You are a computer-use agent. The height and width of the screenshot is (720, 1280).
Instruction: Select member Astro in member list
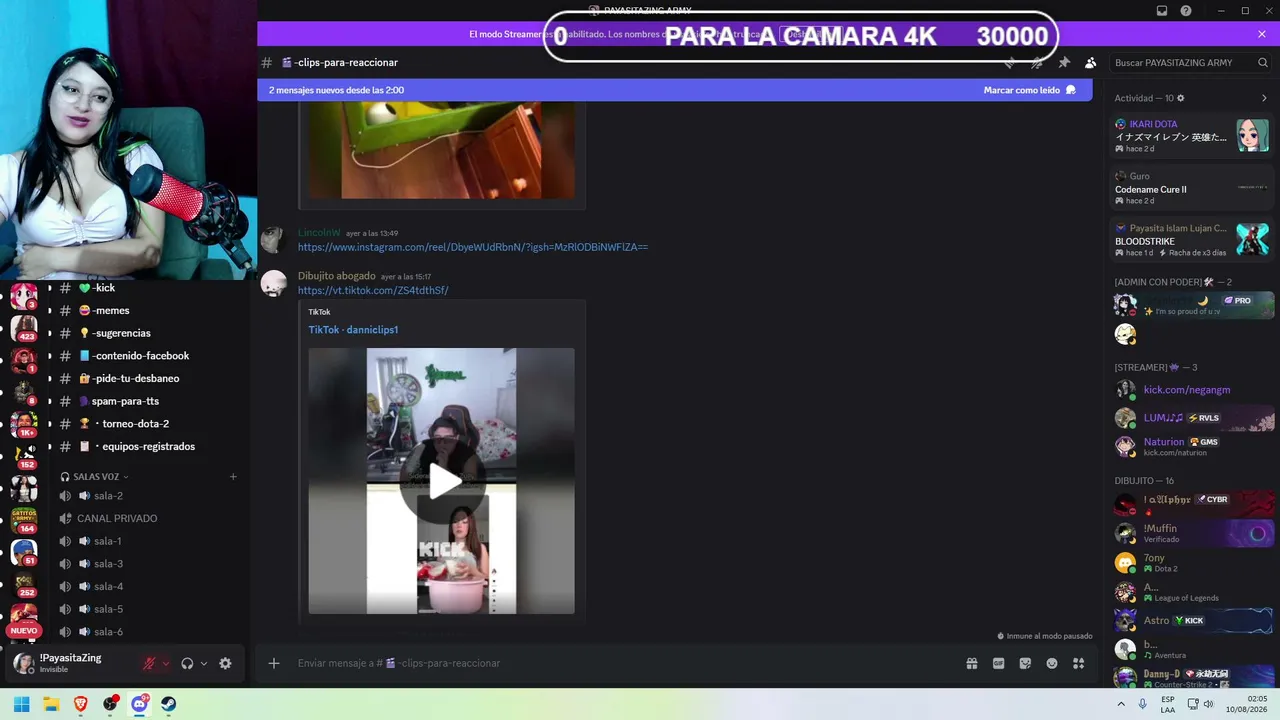tap(1192, 620)
